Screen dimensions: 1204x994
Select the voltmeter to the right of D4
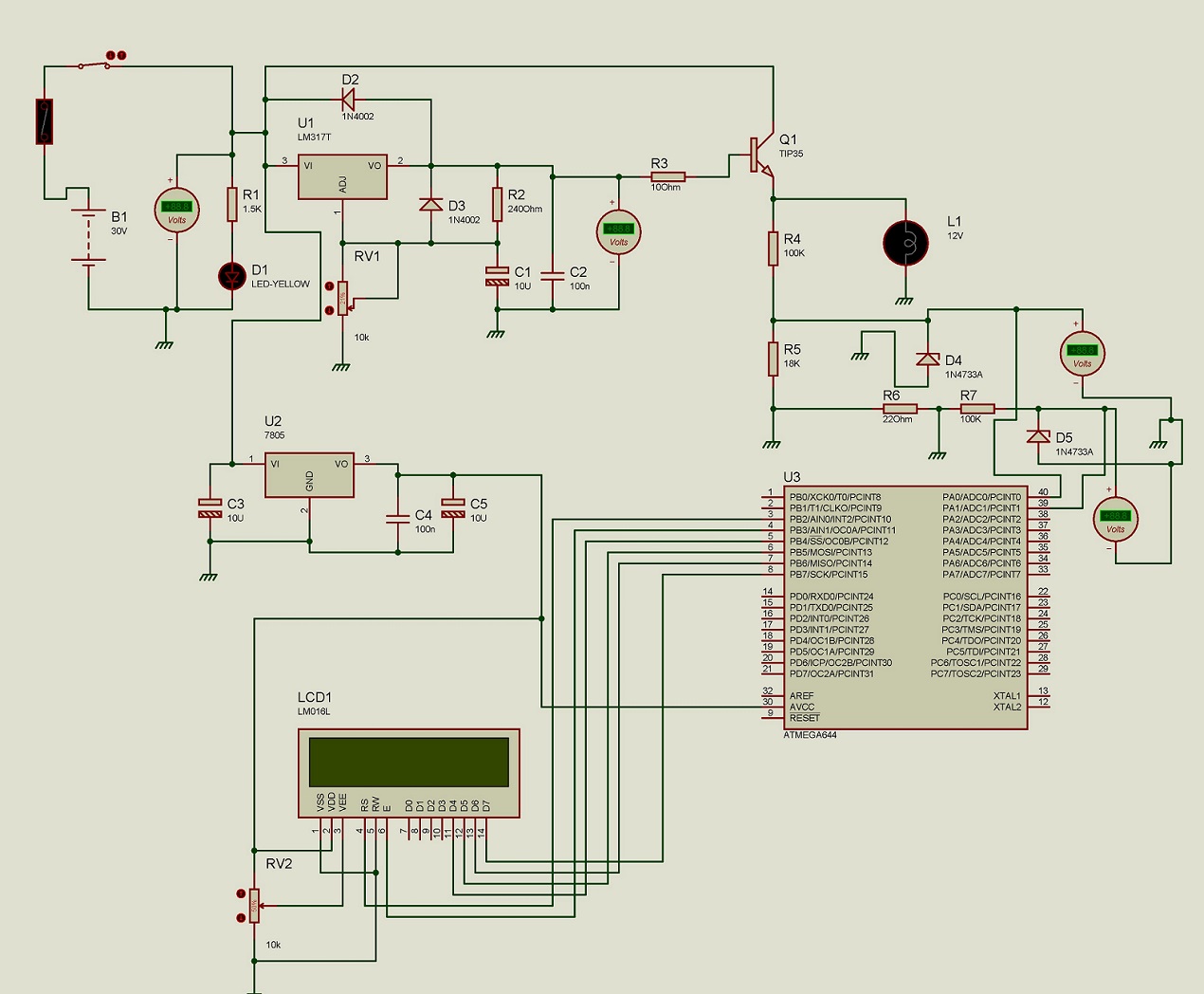pyautogui.click(x=1083, y=354)
